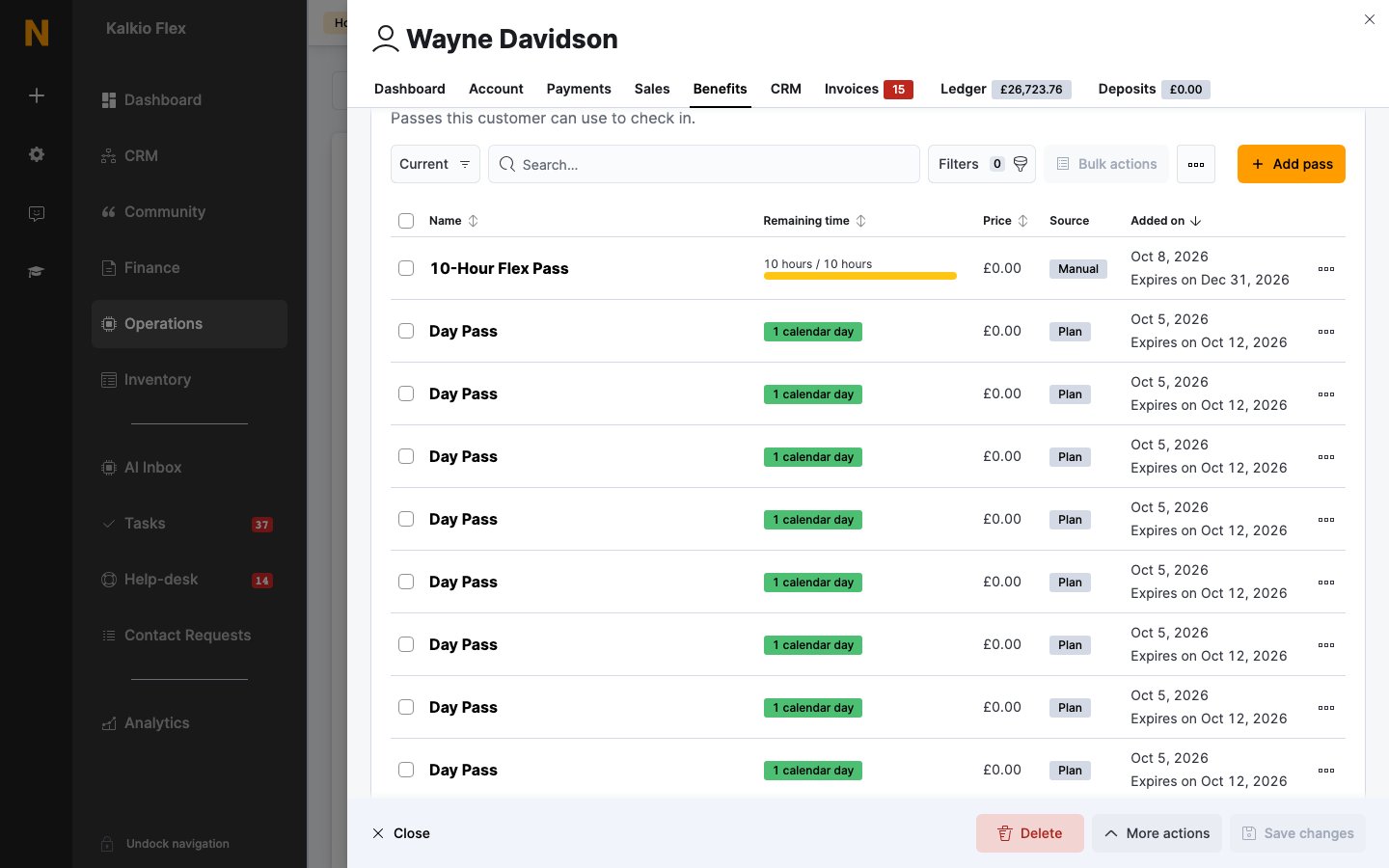Viewport: 1389px width, 868px height.
Task: Open Operations in the sidebar
Action: pyautogui.click(x=189, y=324)
